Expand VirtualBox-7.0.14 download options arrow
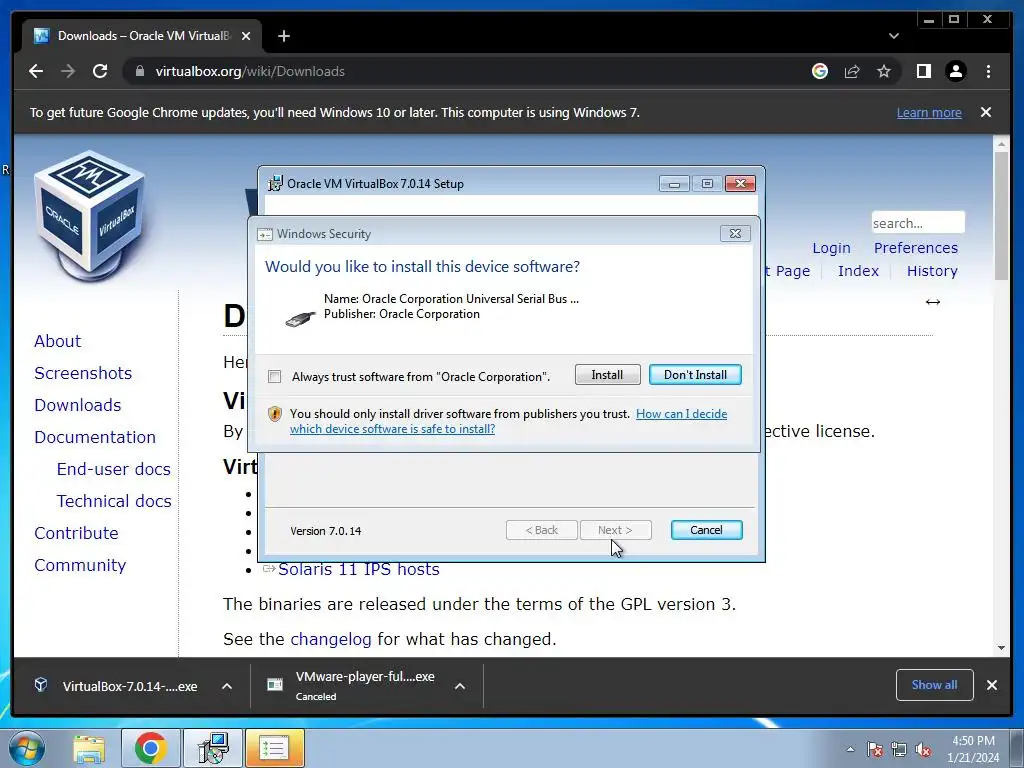 click(227, 686)
